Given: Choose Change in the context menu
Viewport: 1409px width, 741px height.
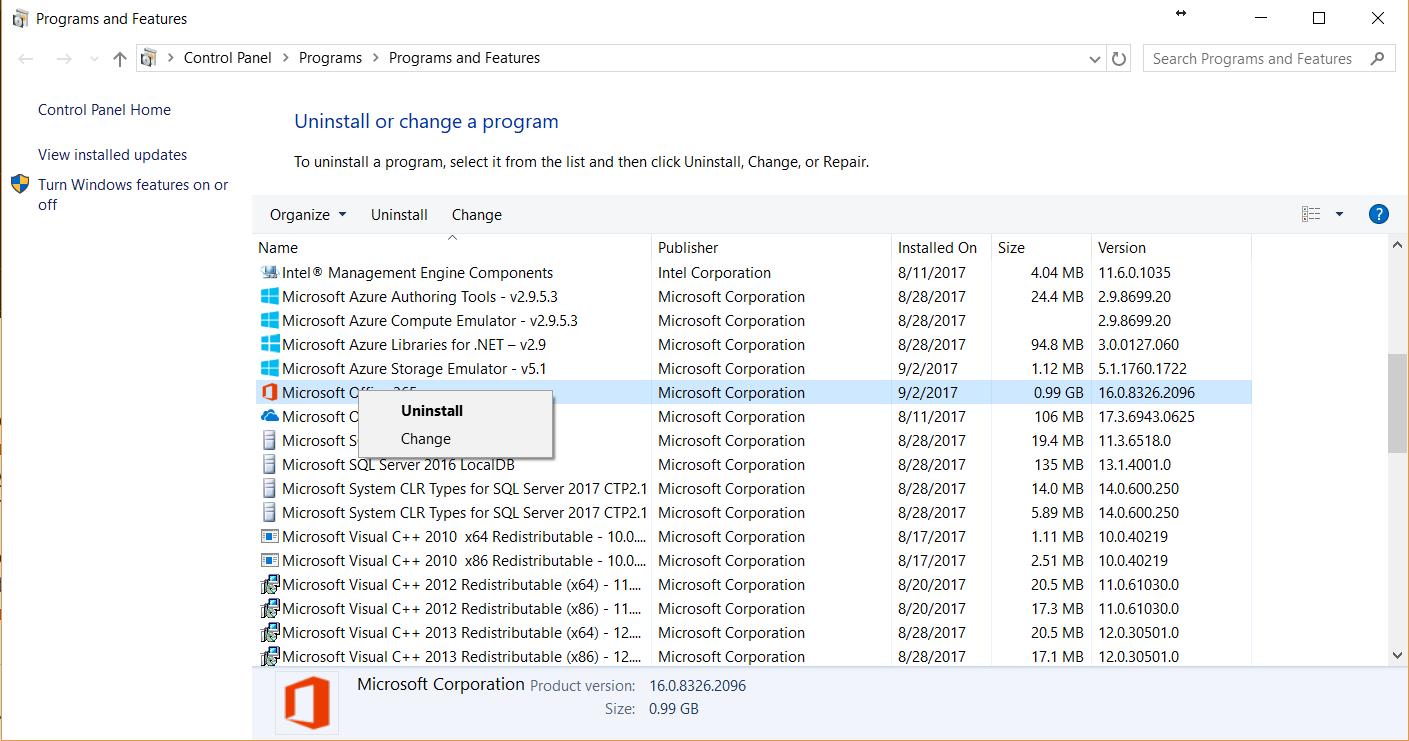Looking at the screenshot, I should click(x=426, y=439).
